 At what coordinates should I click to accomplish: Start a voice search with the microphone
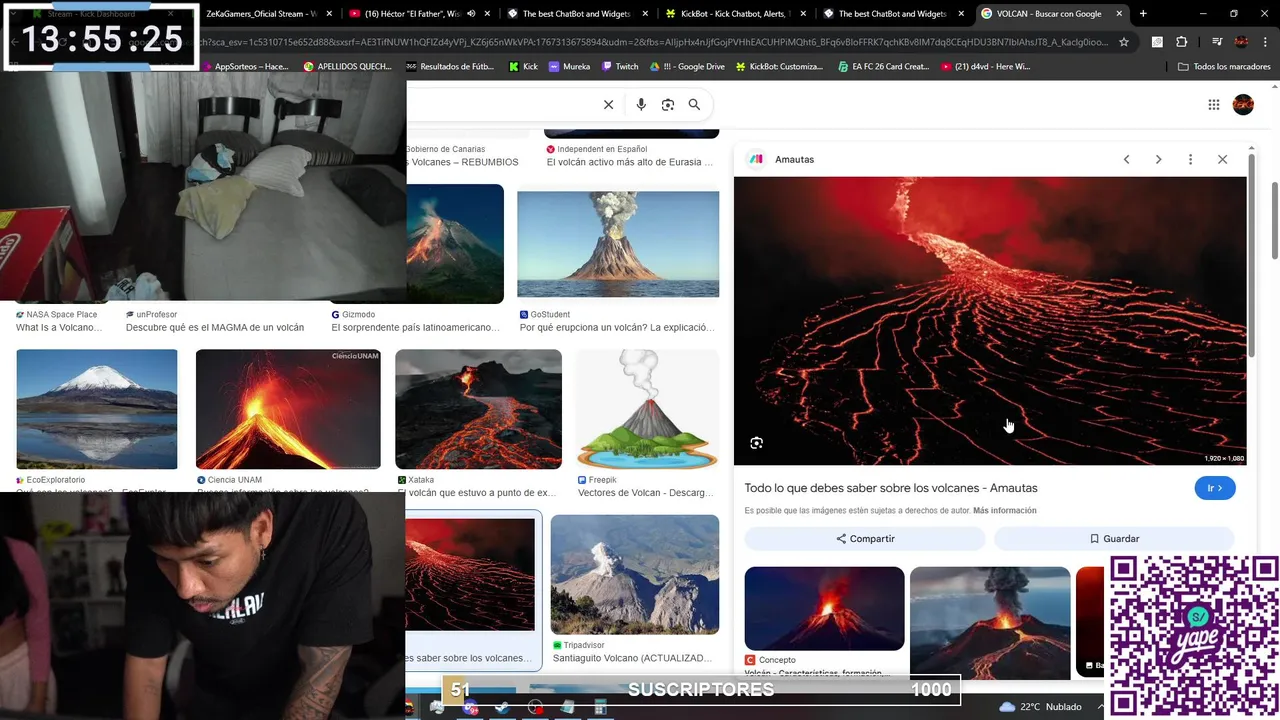(641, 104)
